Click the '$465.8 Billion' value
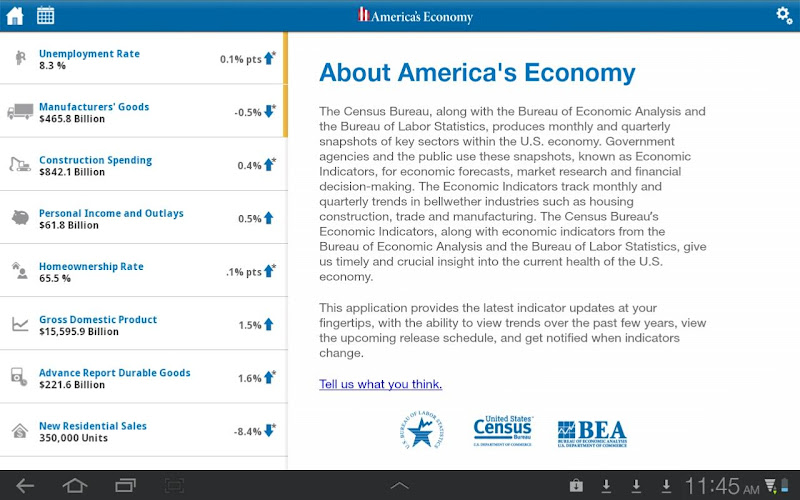The image size is (800, 500). click(72, 119)
